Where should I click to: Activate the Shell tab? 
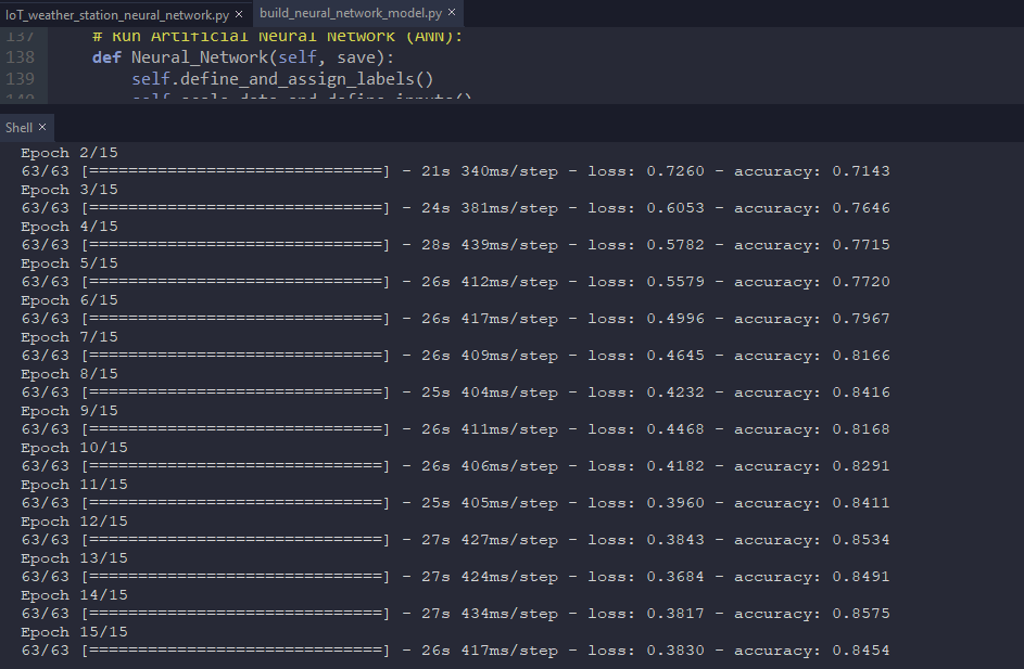tap(19, 128)
